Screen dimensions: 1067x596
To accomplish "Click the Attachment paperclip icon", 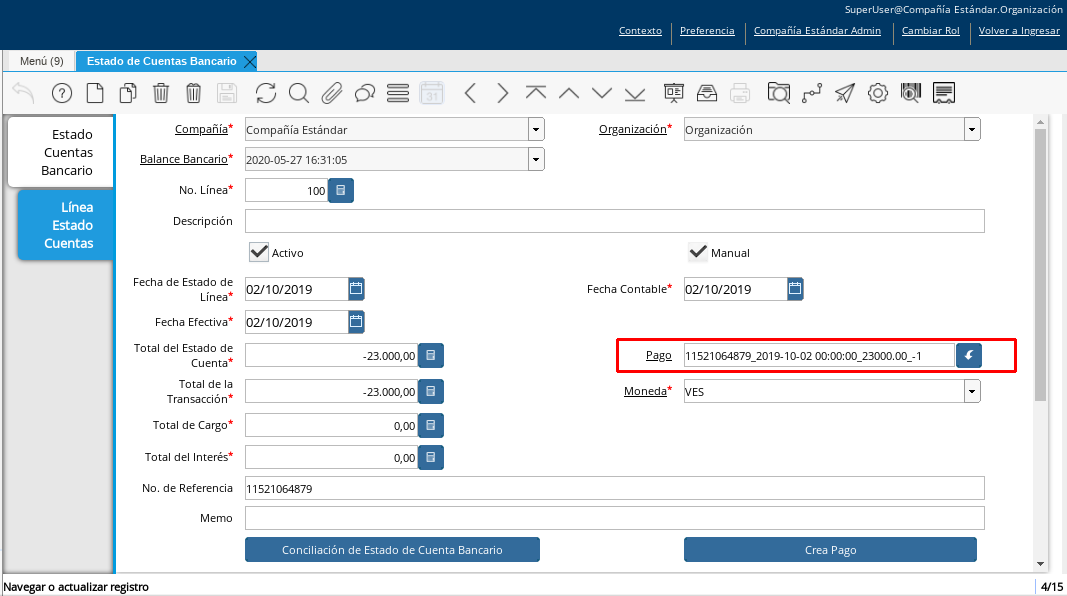I will (x=331, y=93).
